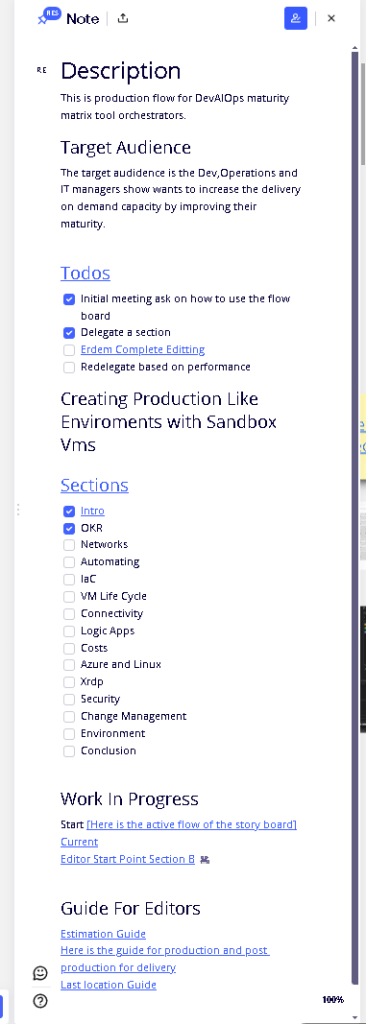Open the emoji reaction icon

click(41, 973)
